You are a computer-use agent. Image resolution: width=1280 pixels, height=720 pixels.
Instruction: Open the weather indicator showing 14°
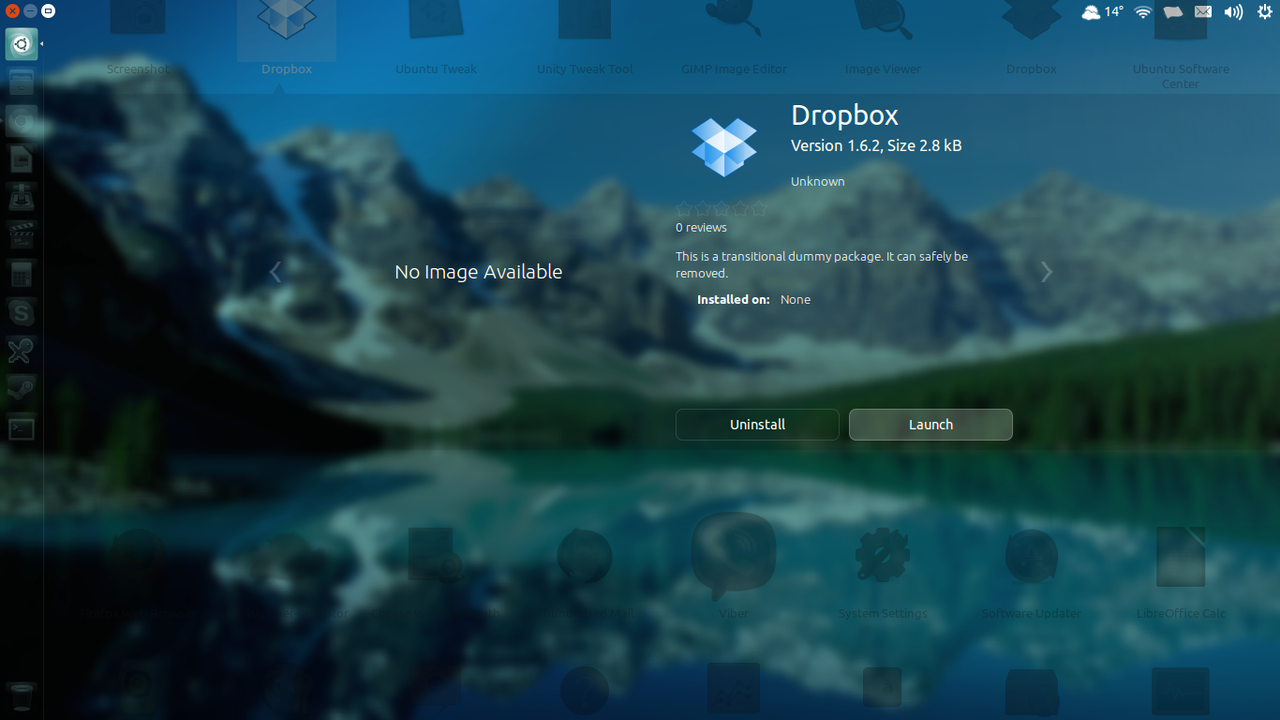point(1102,12)
